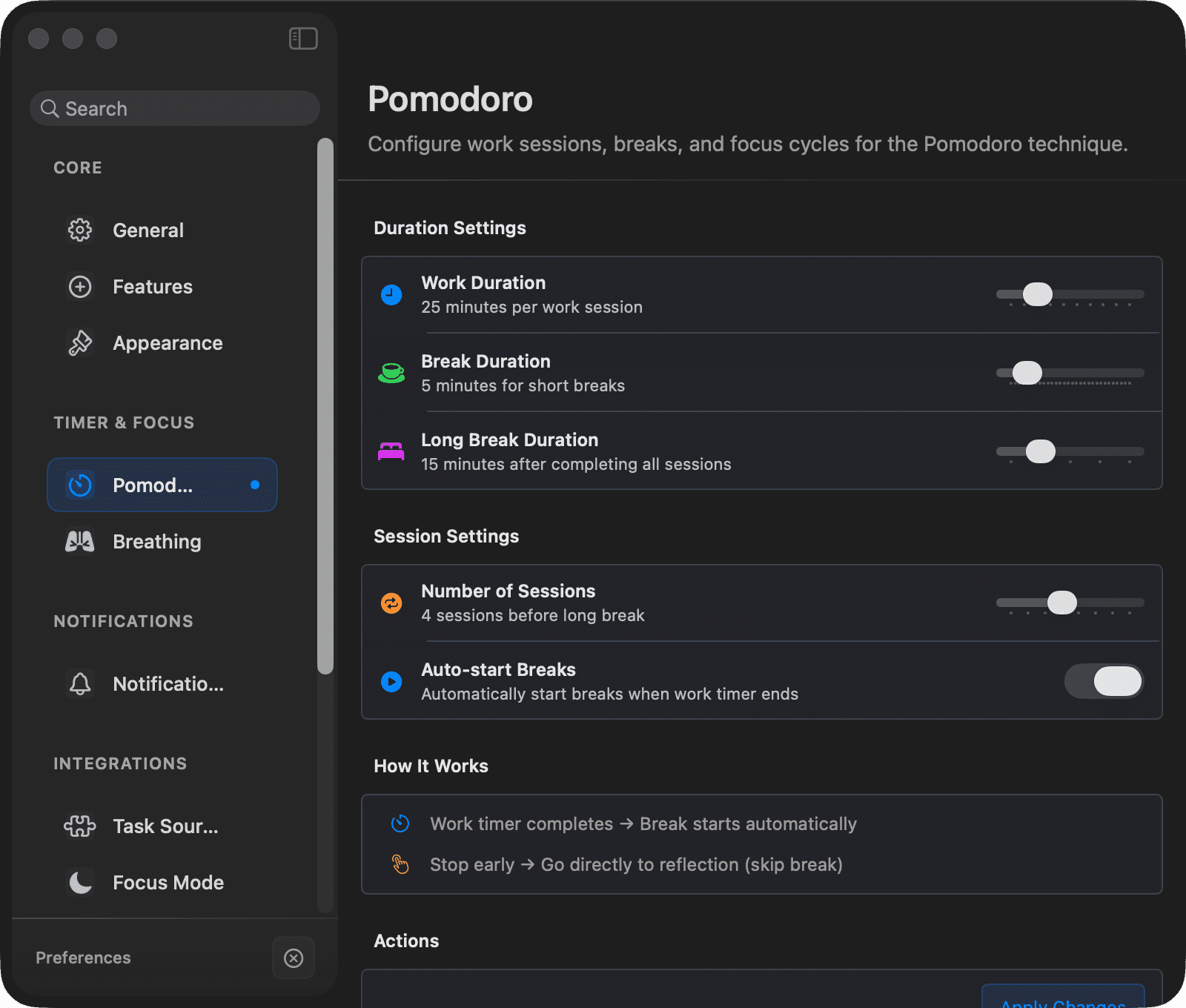Click the 'INTEGRATIONS' sidebar header
Screen dimensions: 1186x1008
(x=120, y=763)
